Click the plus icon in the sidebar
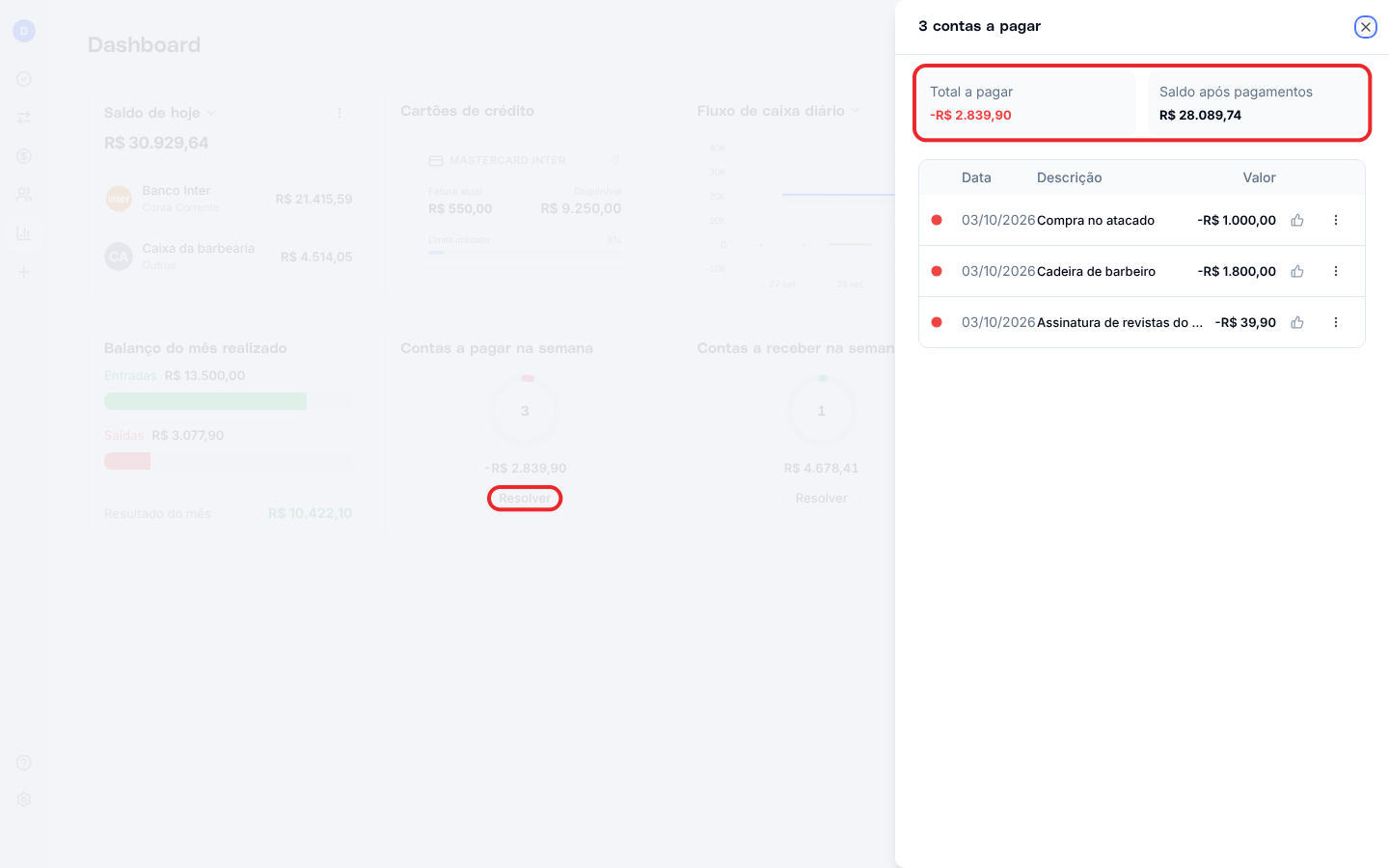This screenshot has width=1389, height=868. (24, 272)
